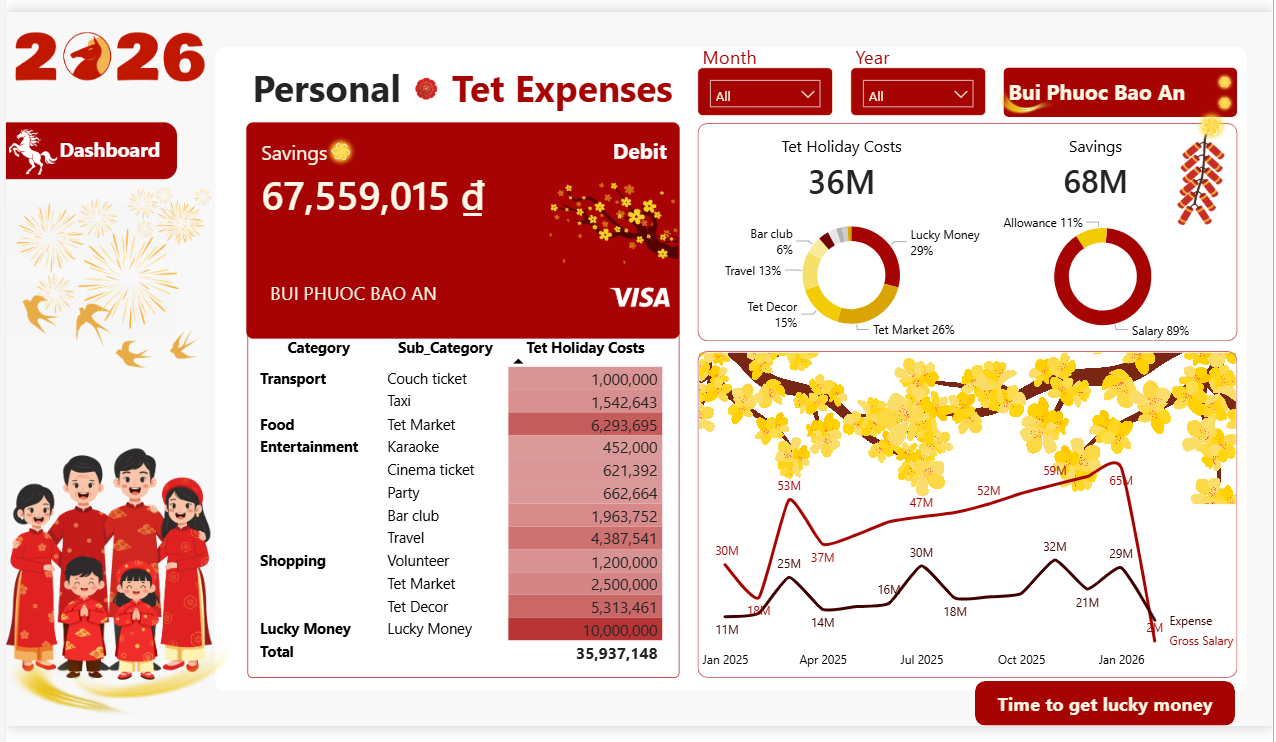The height and width of the screenshot is (742, 1276).
Task: Click the VISA logo on the debit card
Action: [643, 297]
